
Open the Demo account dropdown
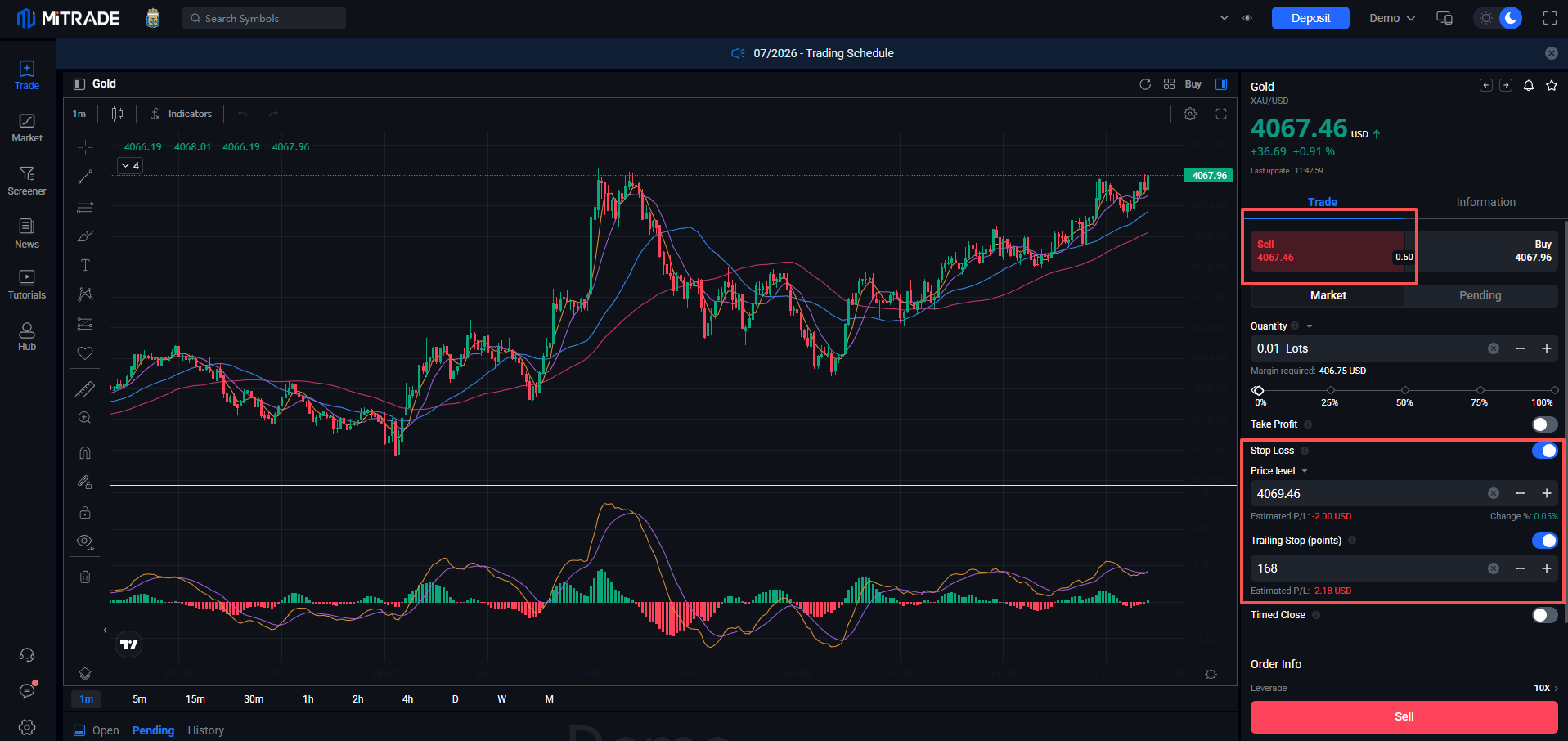point(1392,18)
